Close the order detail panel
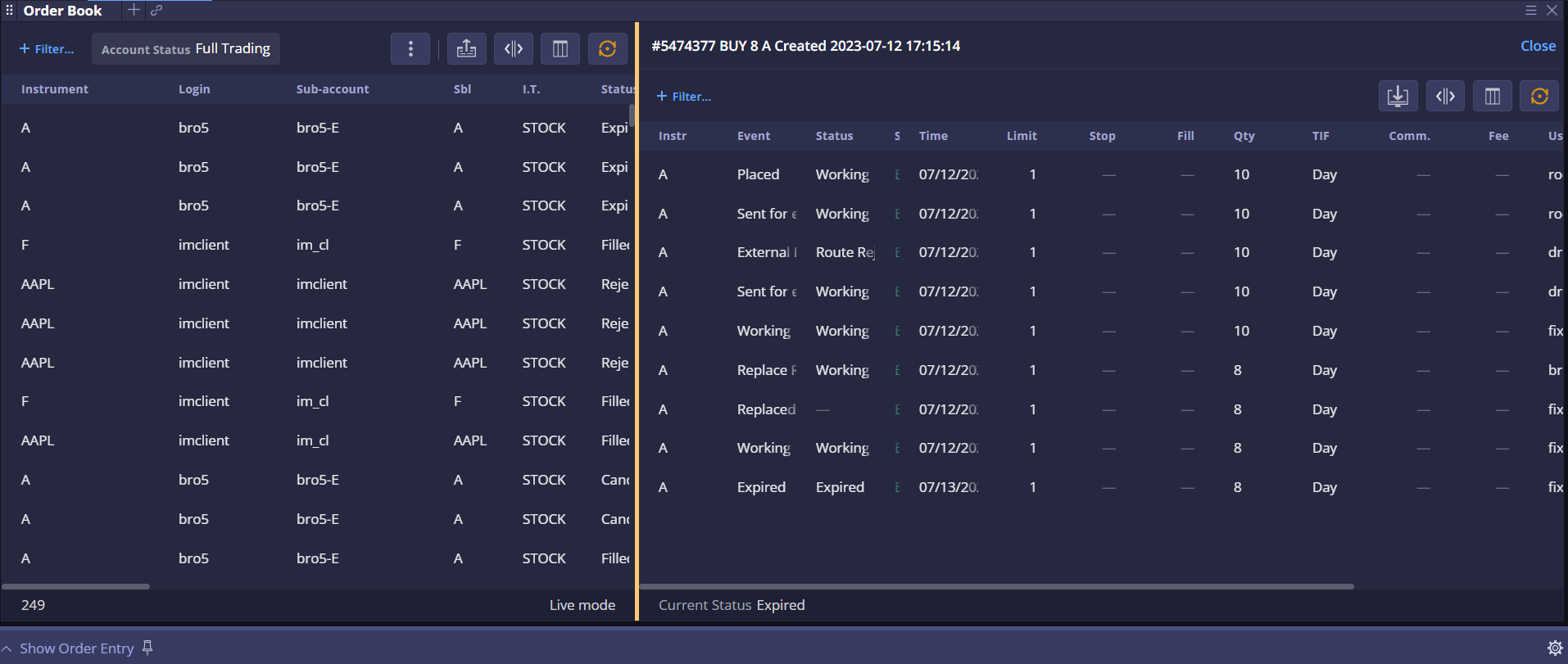Viewport: 1568px width, 664px height. (1538, 47)
